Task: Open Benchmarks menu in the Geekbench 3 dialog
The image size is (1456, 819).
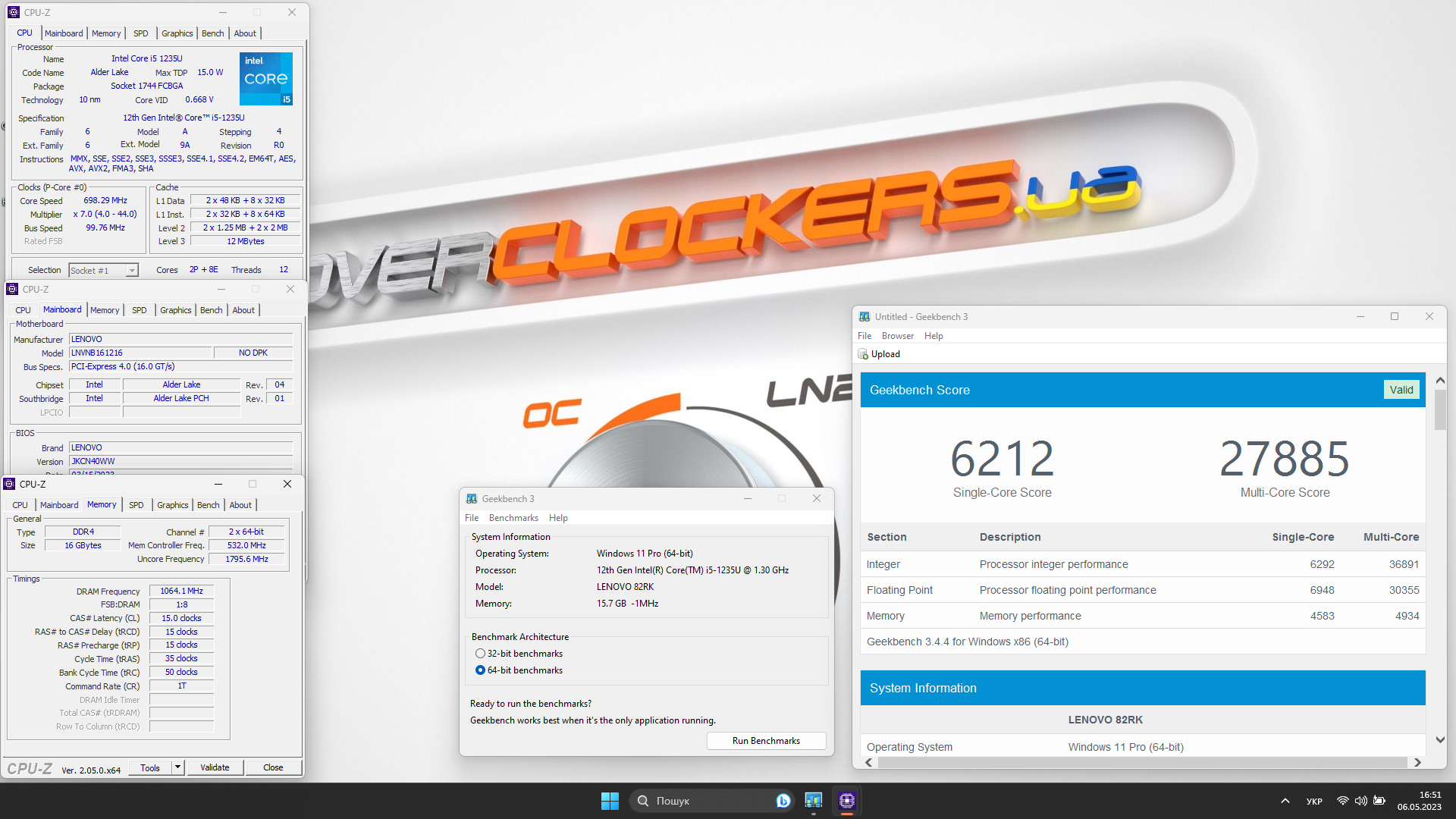Action: pyautogui.click(x=513, y=518)
